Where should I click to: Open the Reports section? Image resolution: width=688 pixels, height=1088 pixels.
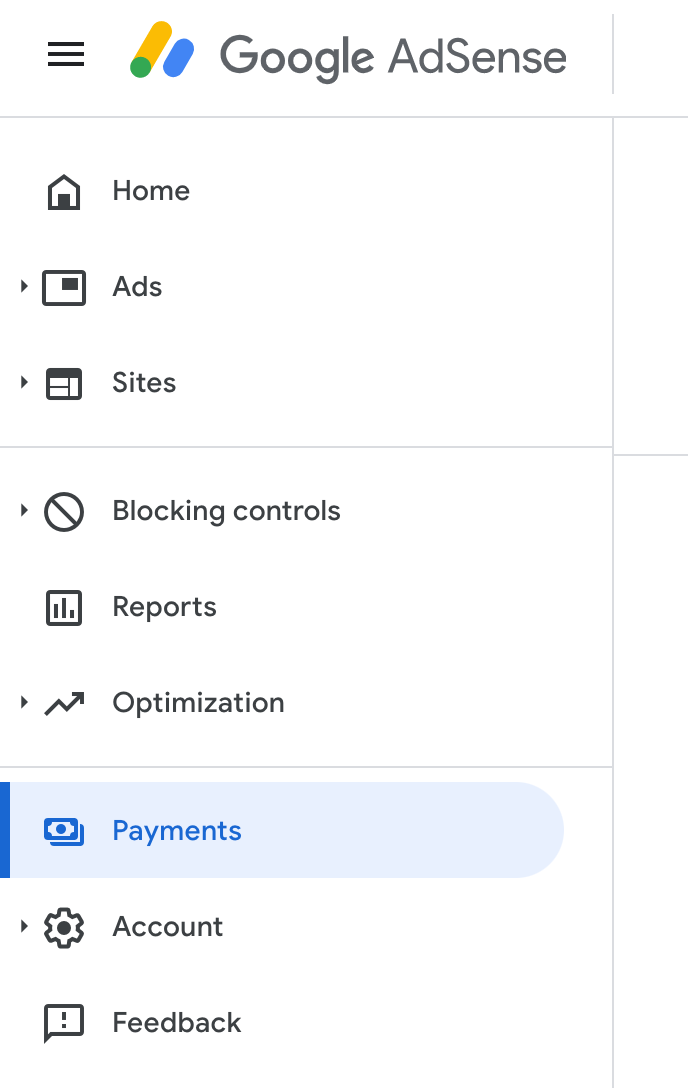point(164,607)
